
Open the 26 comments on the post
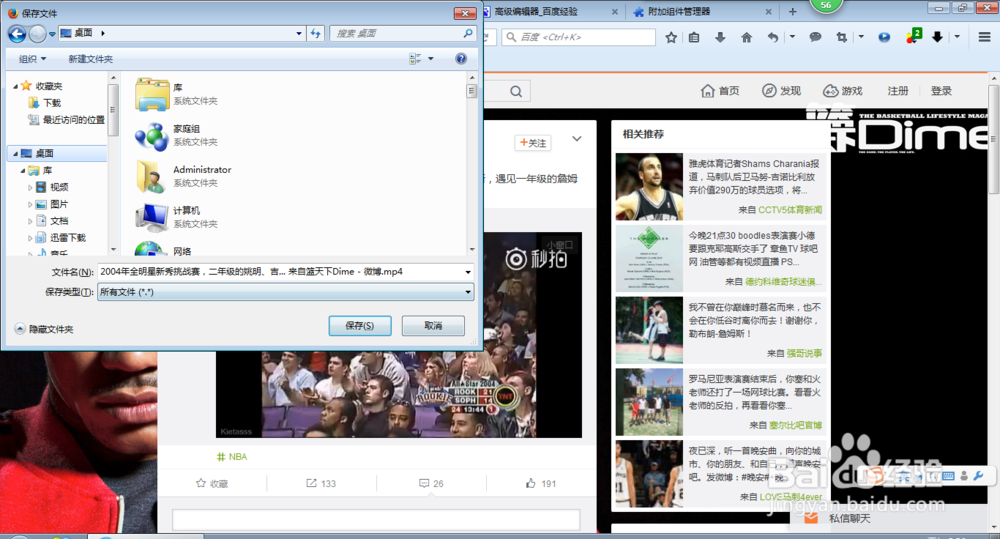[x=431, y=484]
